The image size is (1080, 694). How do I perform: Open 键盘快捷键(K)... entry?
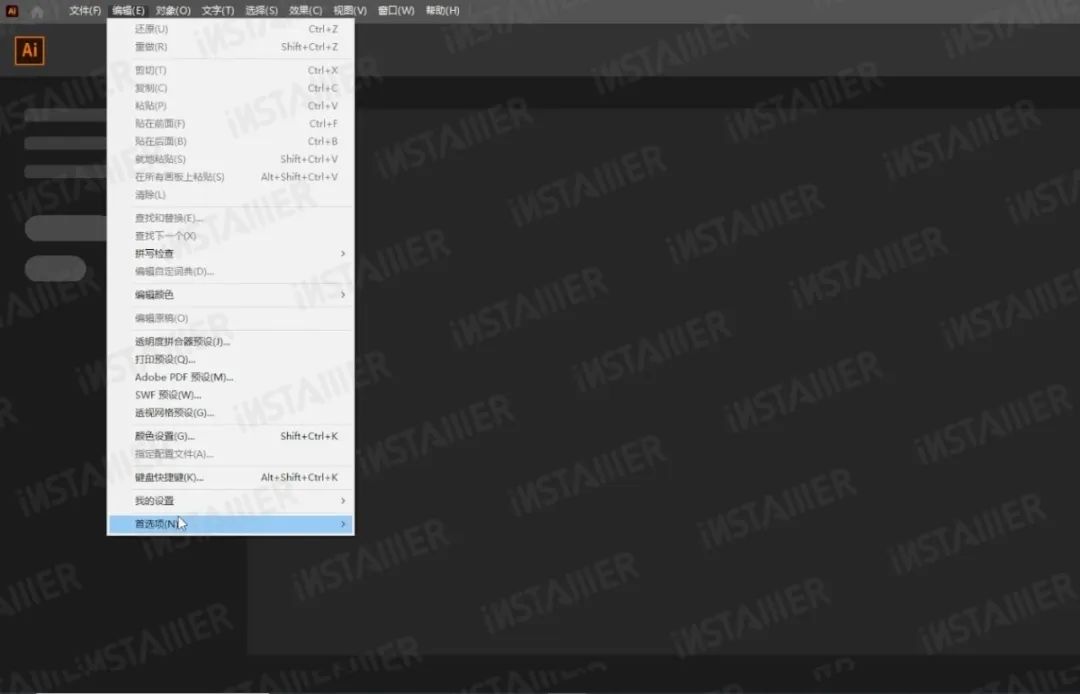coord(231,477)
